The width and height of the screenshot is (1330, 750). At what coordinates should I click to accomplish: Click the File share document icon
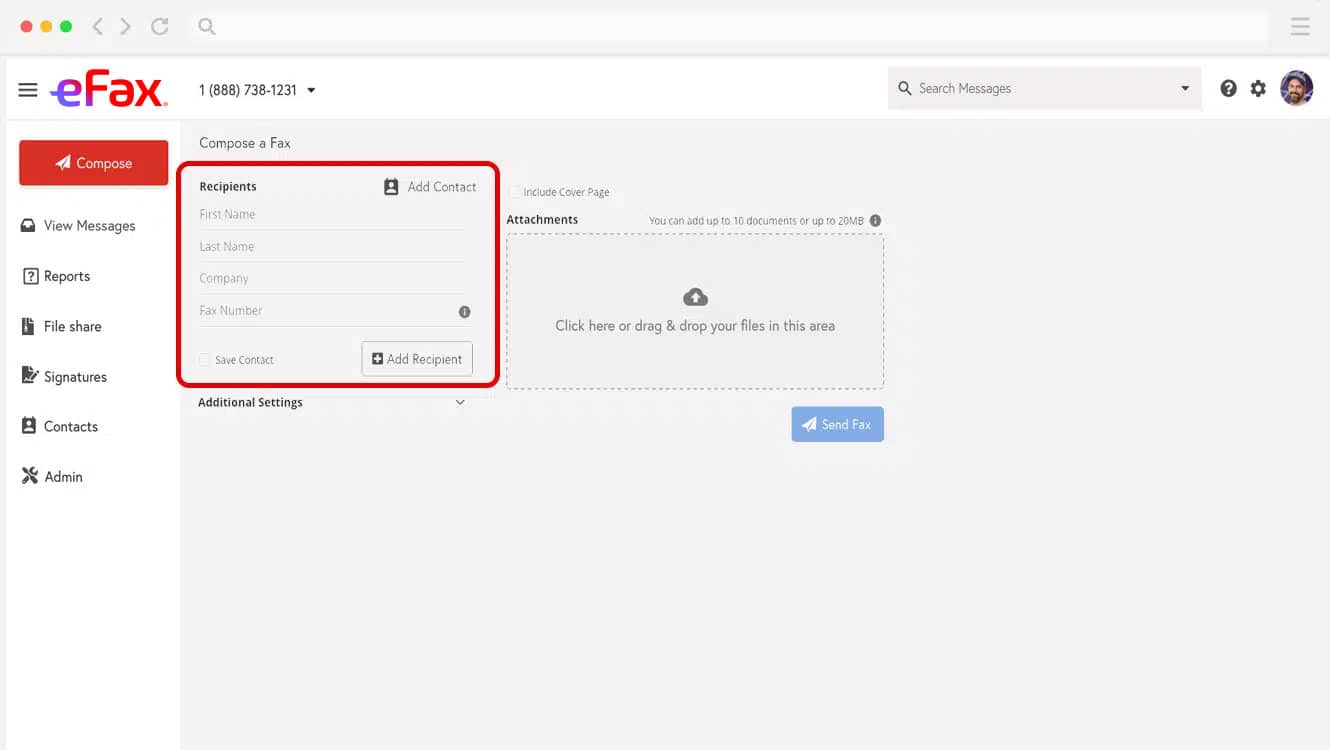(30, 326)
